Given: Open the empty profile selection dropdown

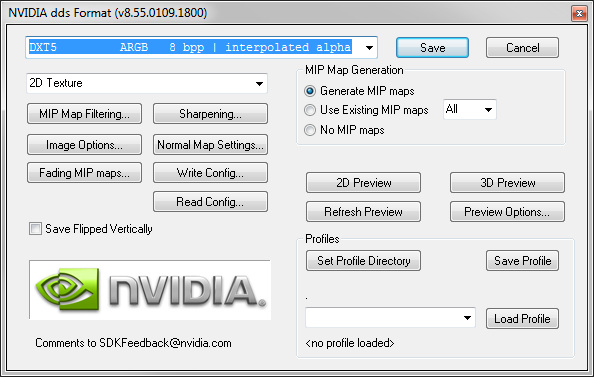Looking at the screenshot, I should pos(390,318).
